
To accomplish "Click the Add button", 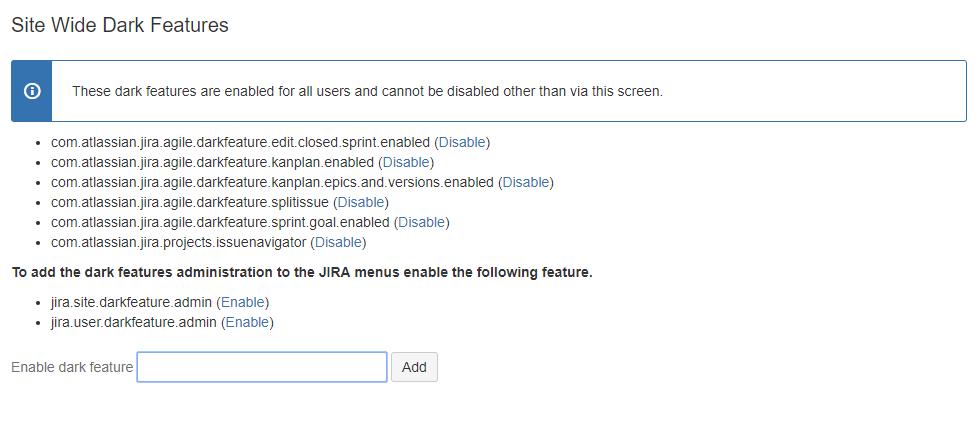I will pyautogui.click(x=414, y=367).
